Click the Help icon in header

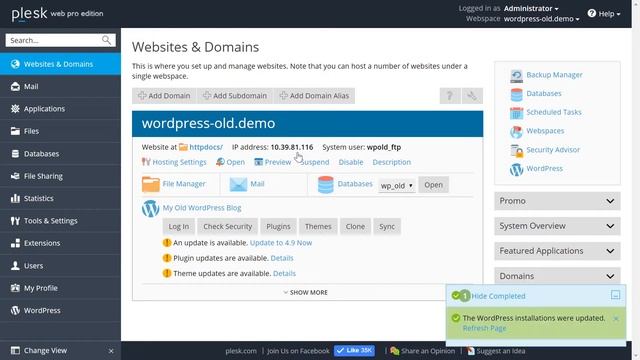click(x=592, y=13)
